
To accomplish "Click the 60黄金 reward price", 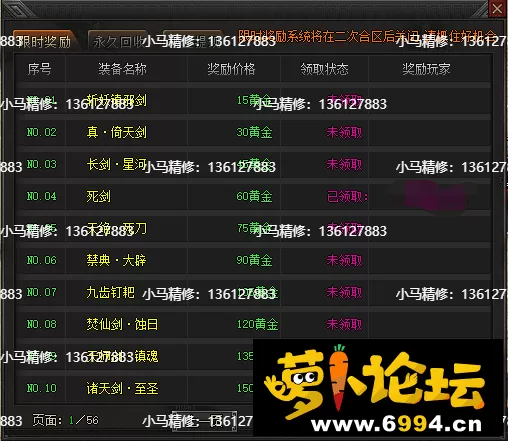I will pyautogui.click(x=254, y=196).
